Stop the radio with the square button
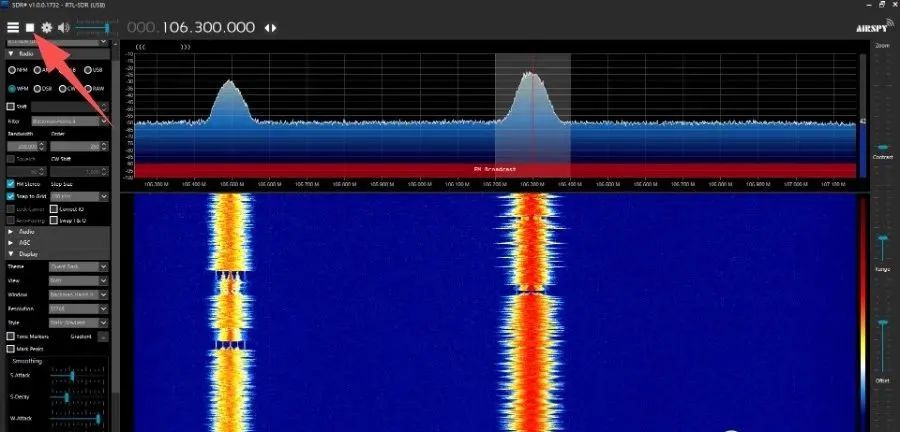 click(30, 28)
